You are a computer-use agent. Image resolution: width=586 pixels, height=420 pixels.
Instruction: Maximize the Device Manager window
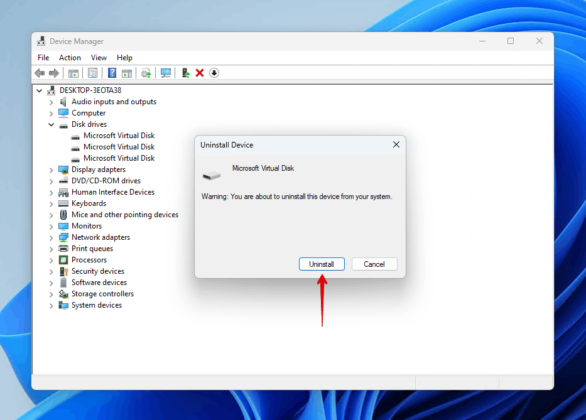tap(511, 41)
